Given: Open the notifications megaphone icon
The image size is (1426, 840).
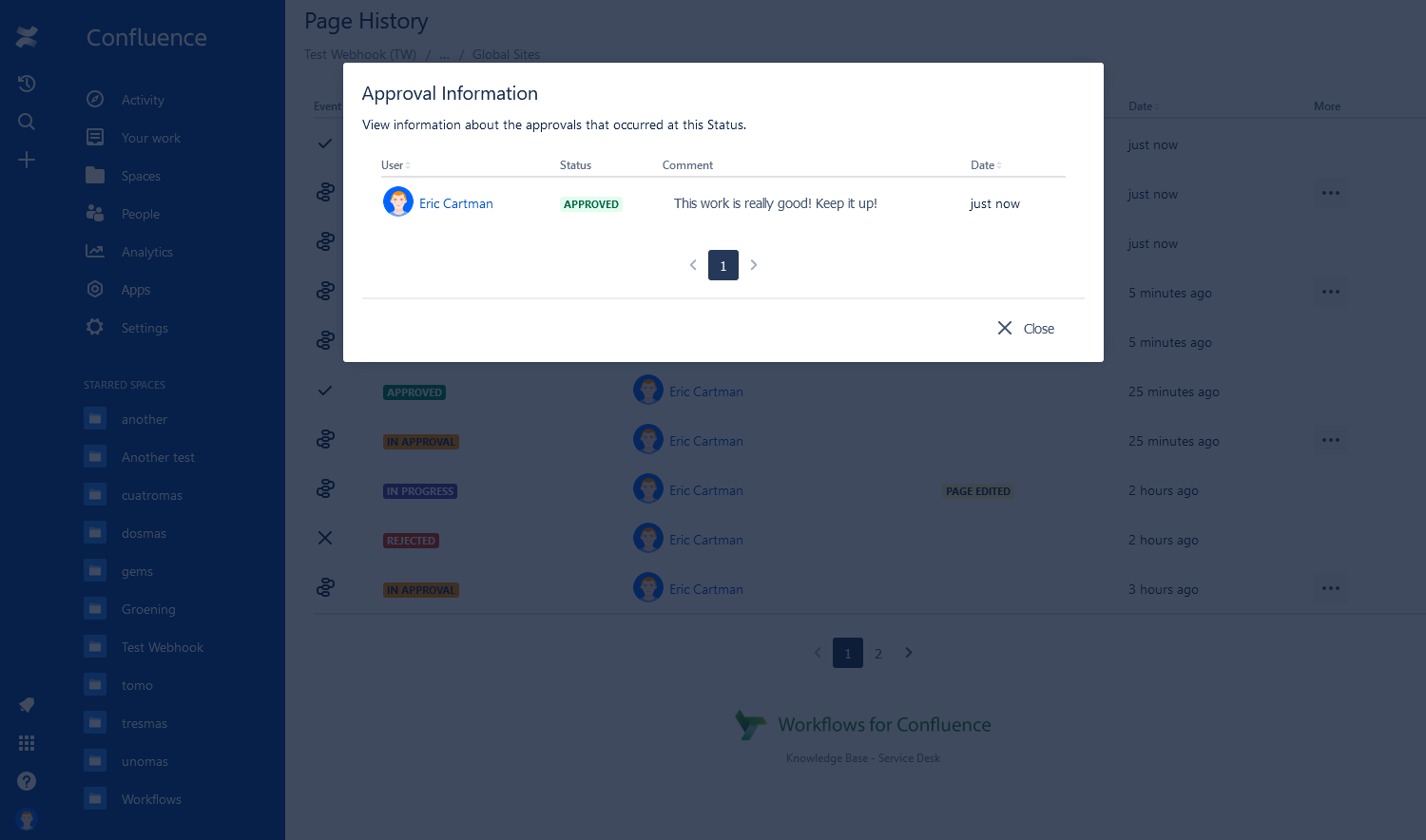Looking at the screenshot, I should 27,705.
